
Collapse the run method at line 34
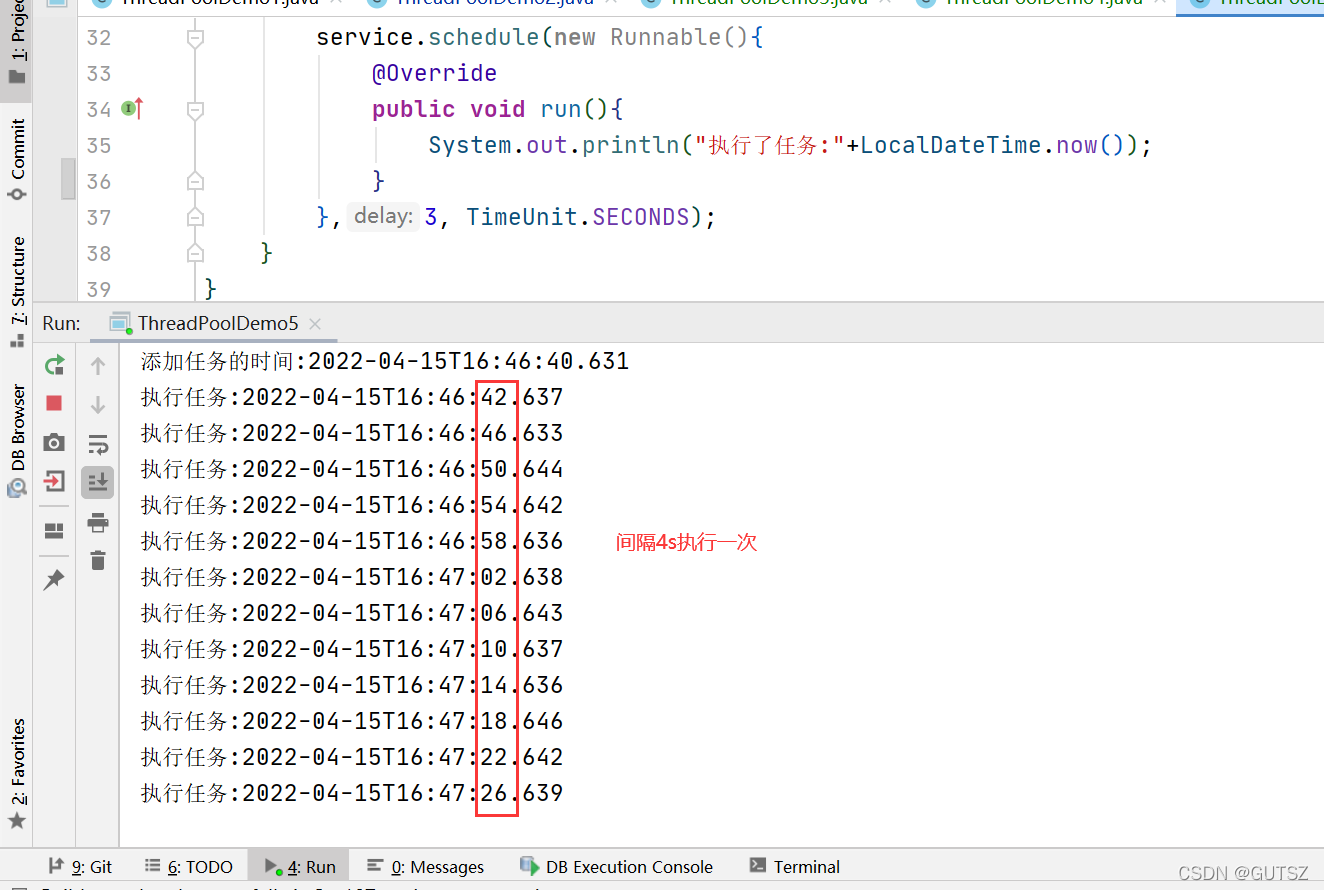point(195,110)
